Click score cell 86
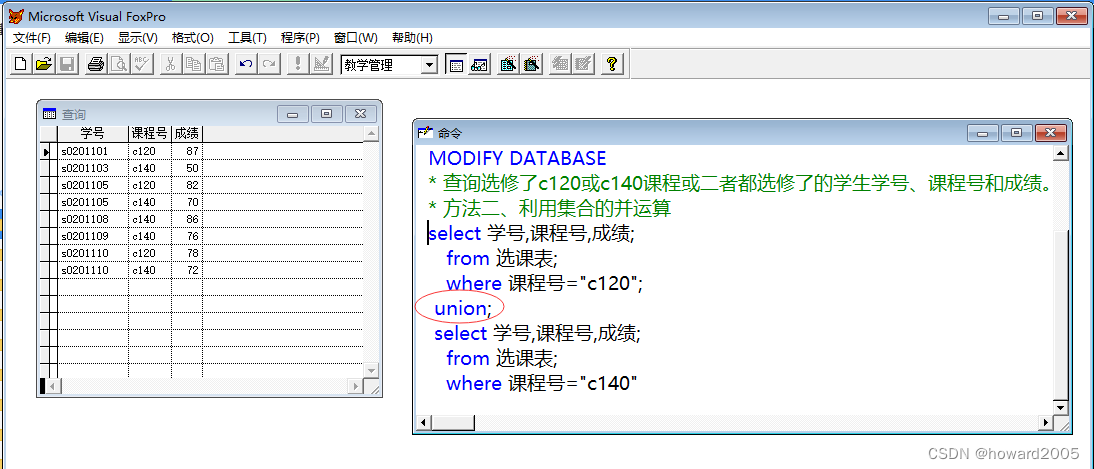 (187, 219)
